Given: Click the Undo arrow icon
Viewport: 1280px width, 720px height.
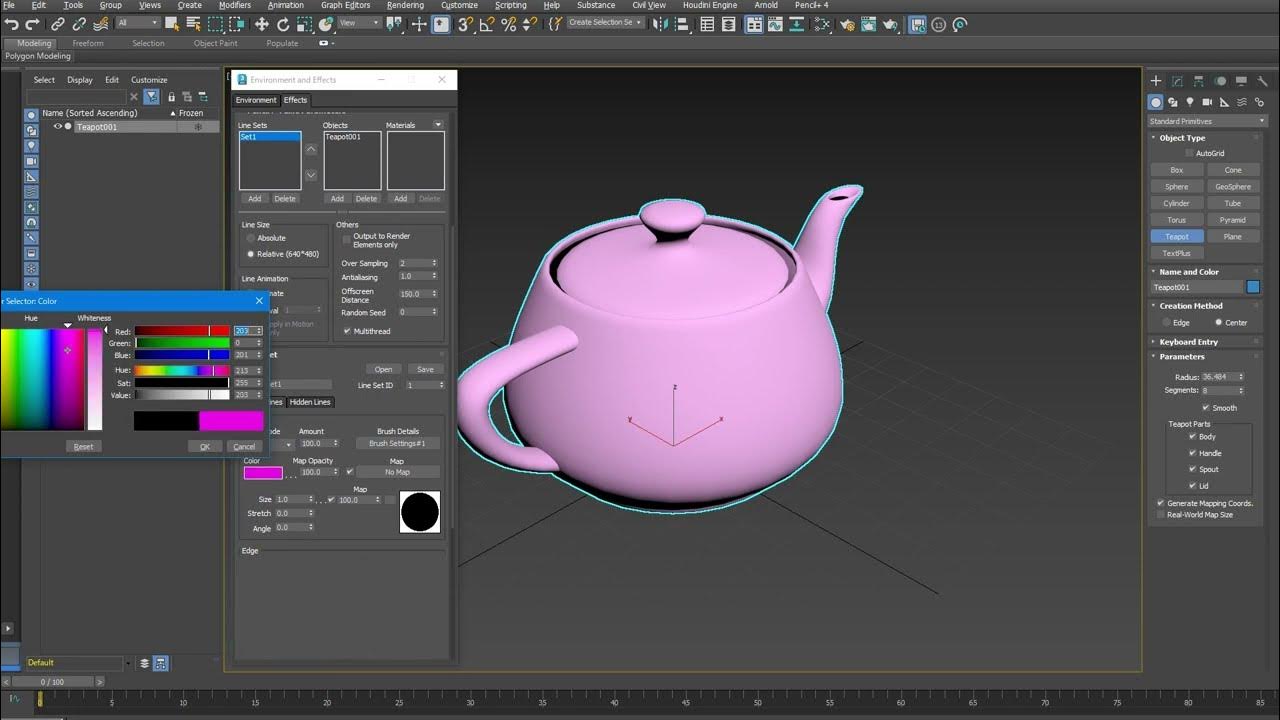Looking at the screenshot, I should click(x=13, y=24).
